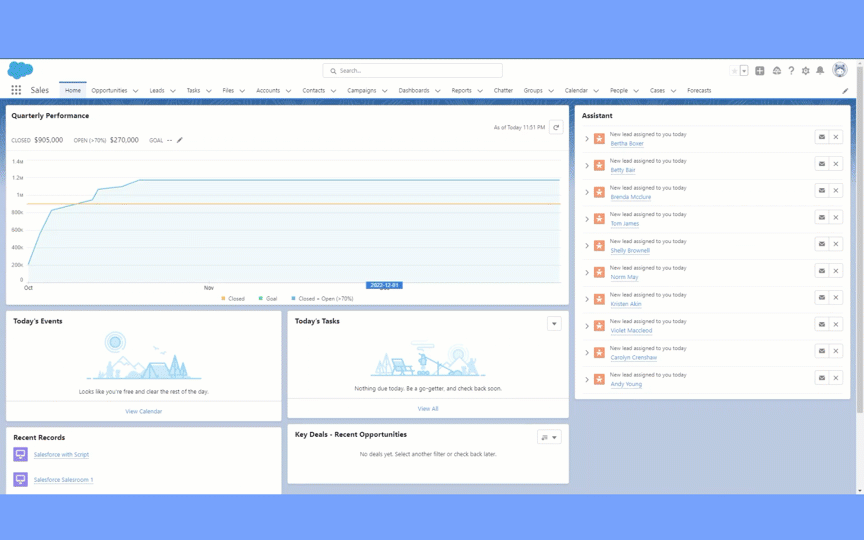Image resolution: width=864 pixels, height=540 pixels.
Task: Dismiss the Andy Young lead notification
Action: [x=836, y=378]
